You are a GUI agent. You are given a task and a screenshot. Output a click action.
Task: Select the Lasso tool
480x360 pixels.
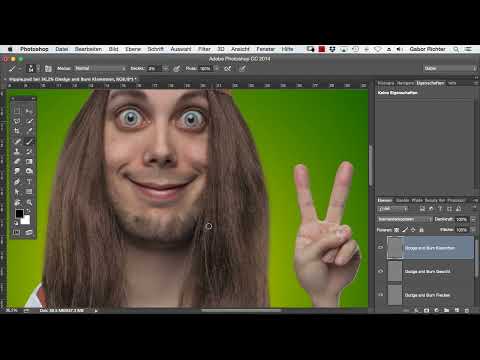(17, 121)
